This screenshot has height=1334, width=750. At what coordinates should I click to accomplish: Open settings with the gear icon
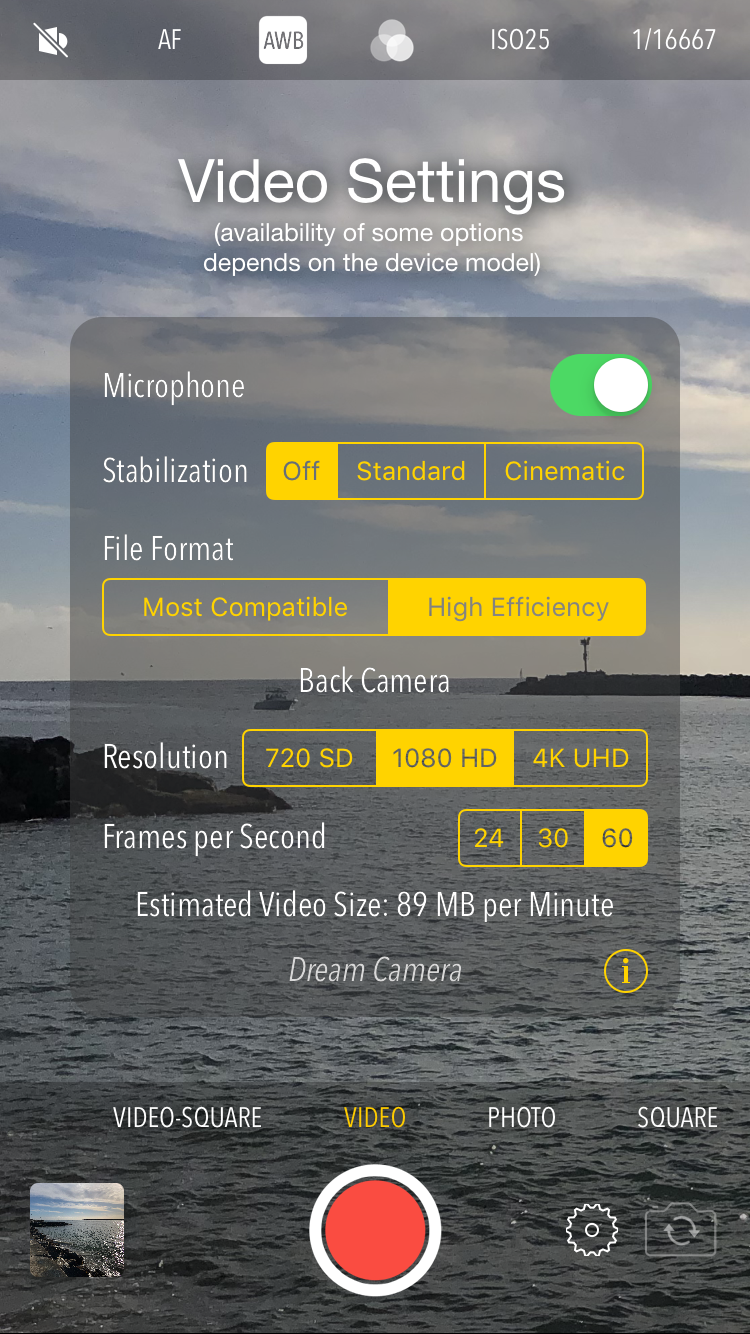point(592,1230)
